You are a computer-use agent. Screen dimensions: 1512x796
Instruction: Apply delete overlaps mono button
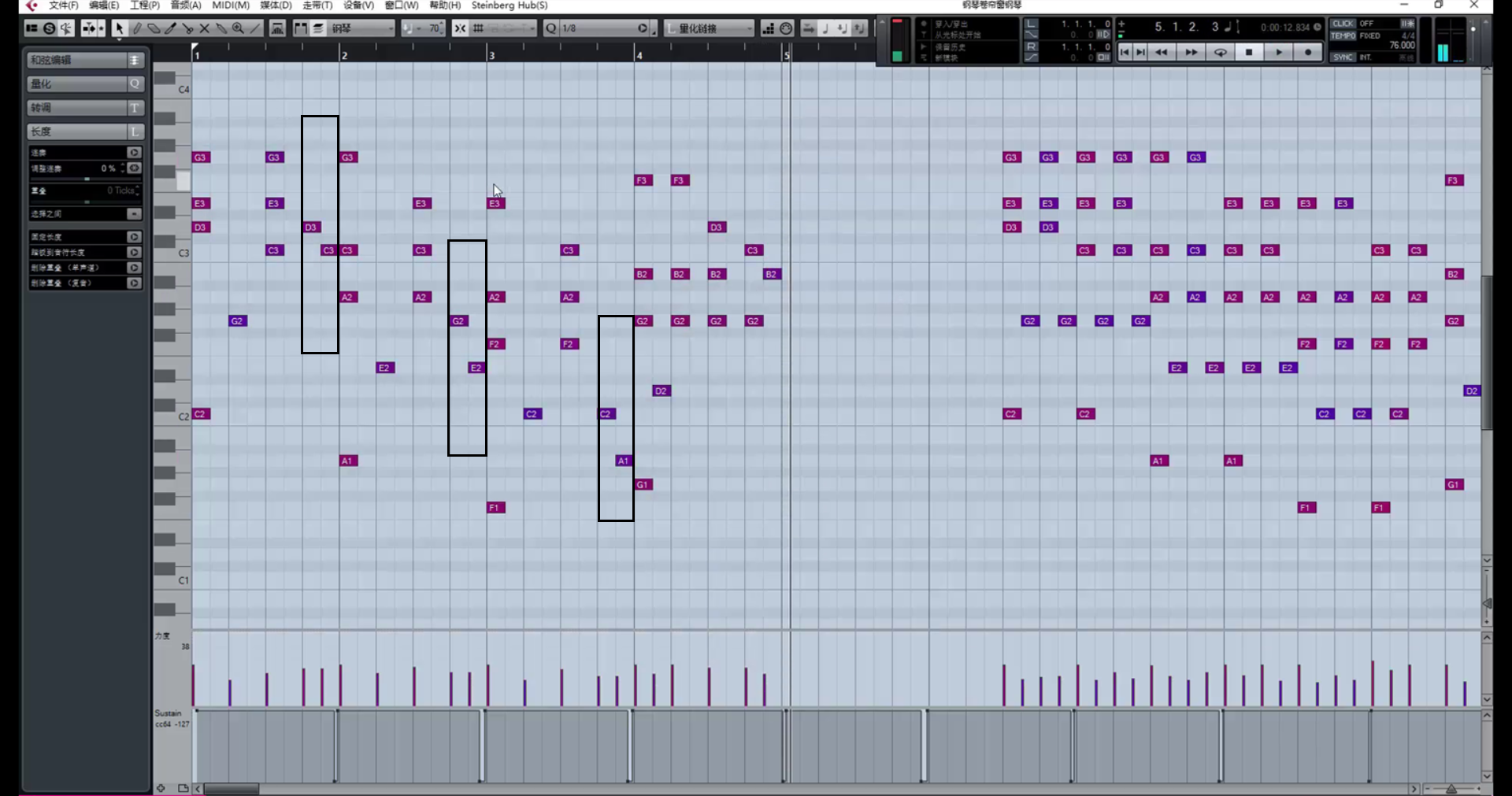[x=134, y=268]
